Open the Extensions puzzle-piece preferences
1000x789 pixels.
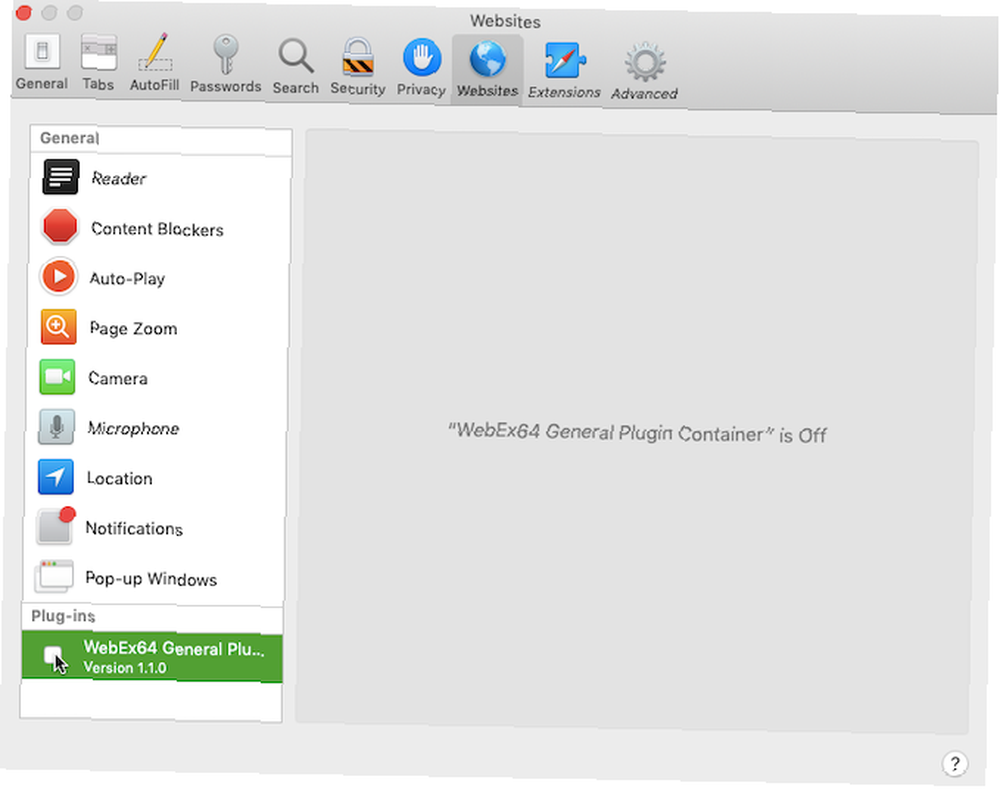564,70
